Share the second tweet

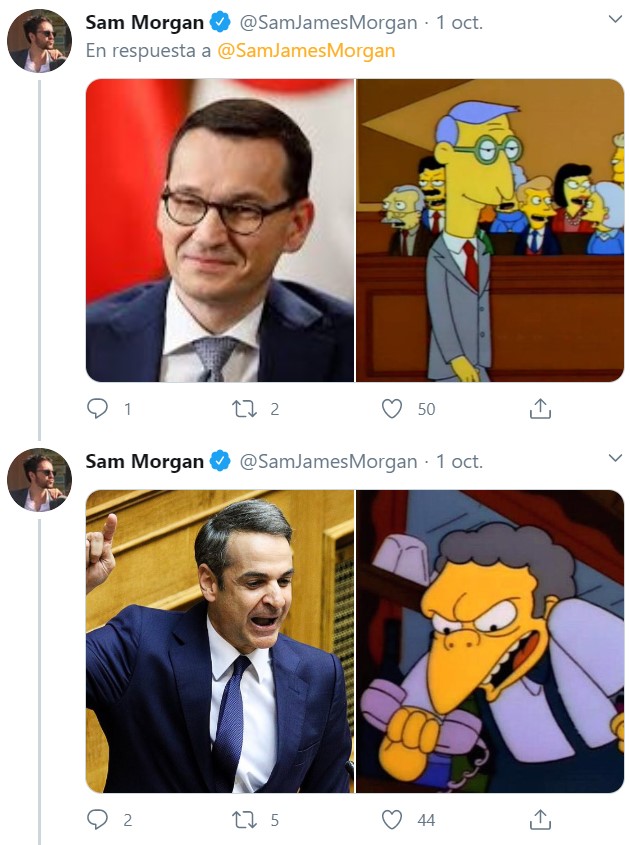[539, 819]
